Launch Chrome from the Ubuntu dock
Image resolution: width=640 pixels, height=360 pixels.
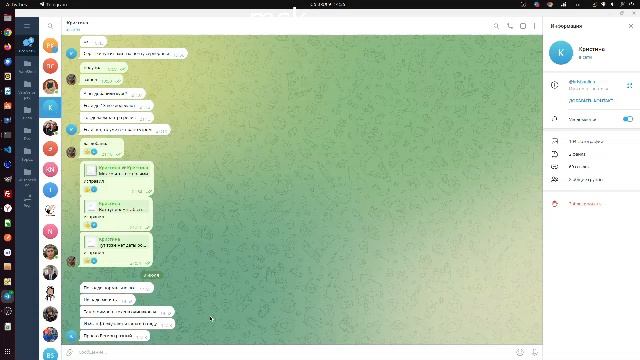tap(7, 33)
